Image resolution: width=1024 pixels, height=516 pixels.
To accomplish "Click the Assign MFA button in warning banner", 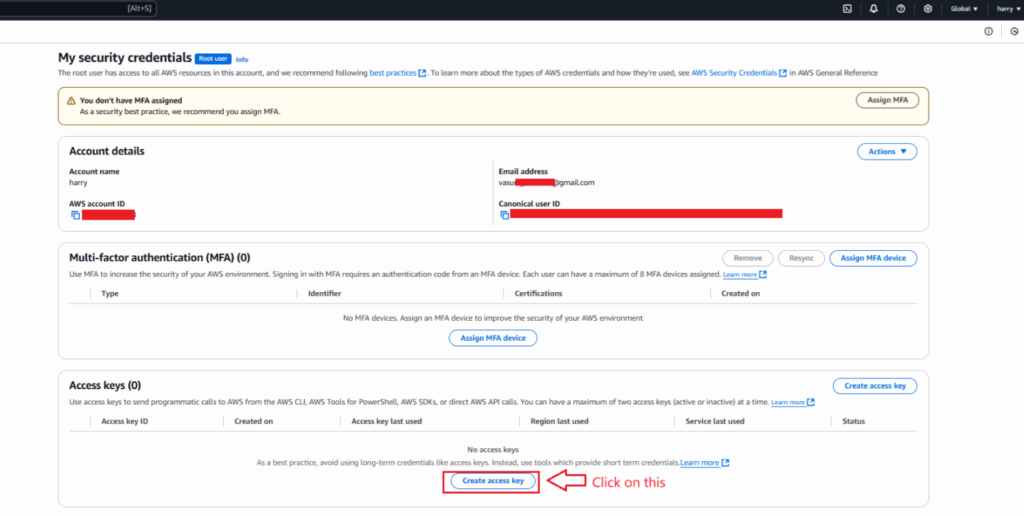I will pos(887,100).
